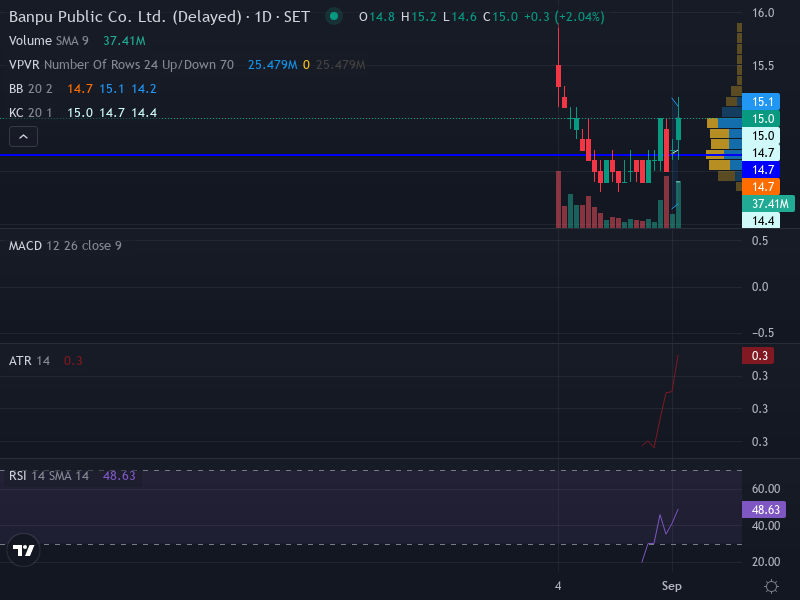Click the solid blue 14.7 line label

pos(761,169)
